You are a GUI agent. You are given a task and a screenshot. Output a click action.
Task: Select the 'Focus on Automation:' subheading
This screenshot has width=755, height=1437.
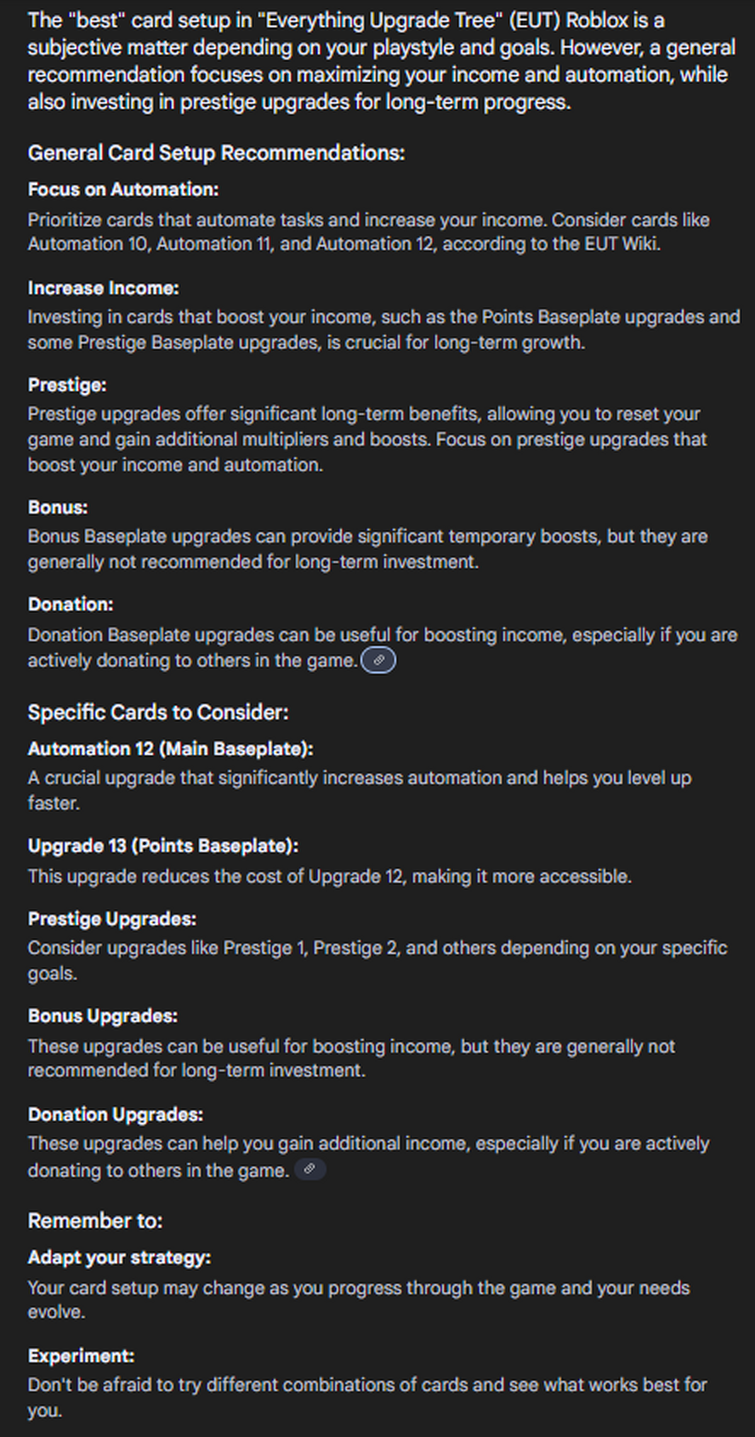click(123, 190)
